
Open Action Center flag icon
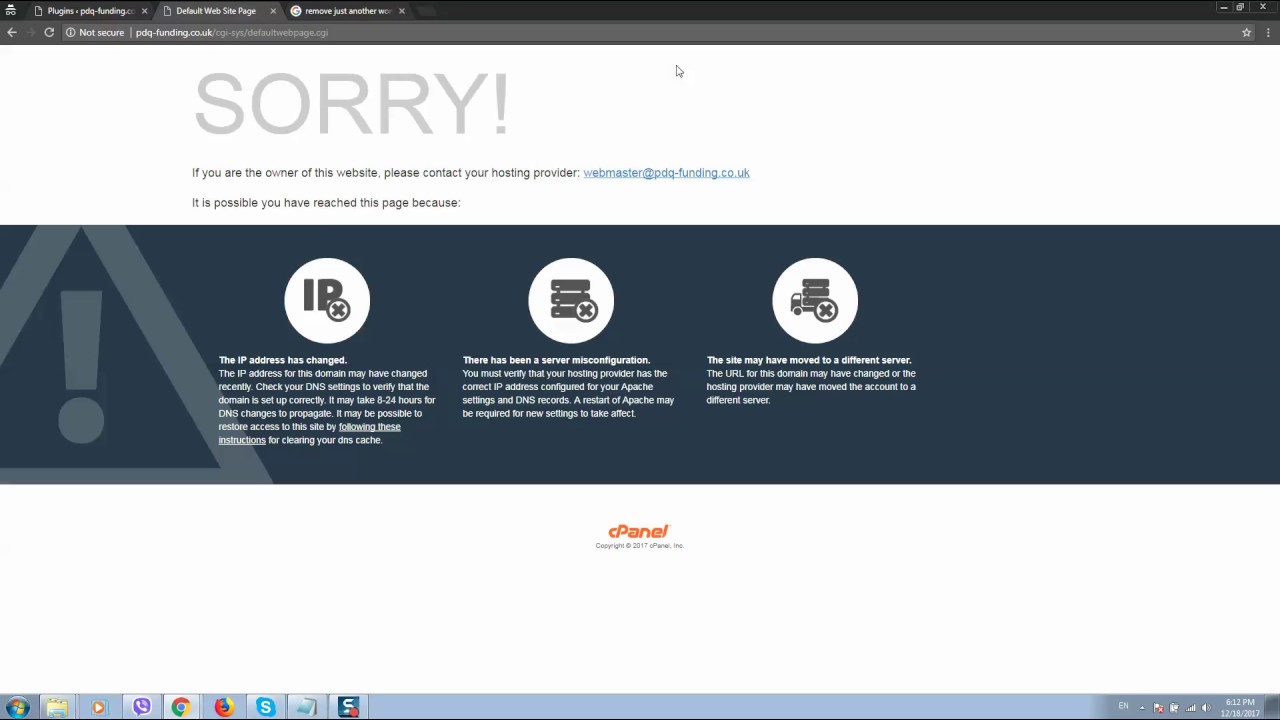[x=1159, y=708]
